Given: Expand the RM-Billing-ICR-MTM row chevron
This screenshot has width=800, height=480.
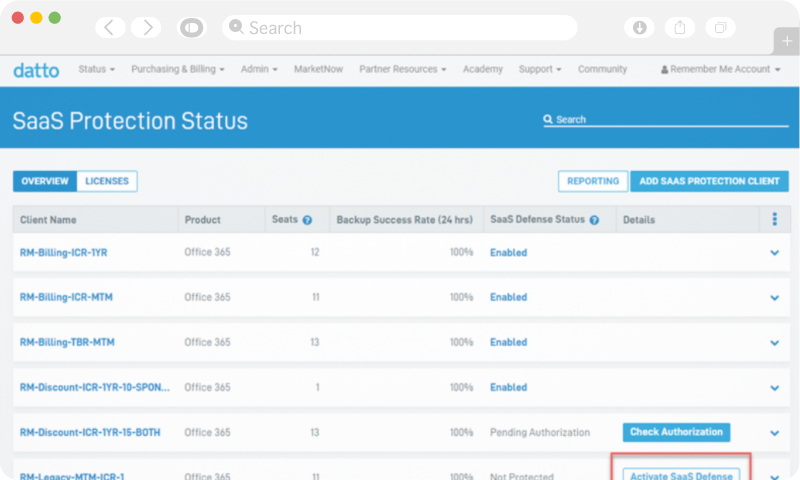Looking at the screenshot, I should (774, 298).
